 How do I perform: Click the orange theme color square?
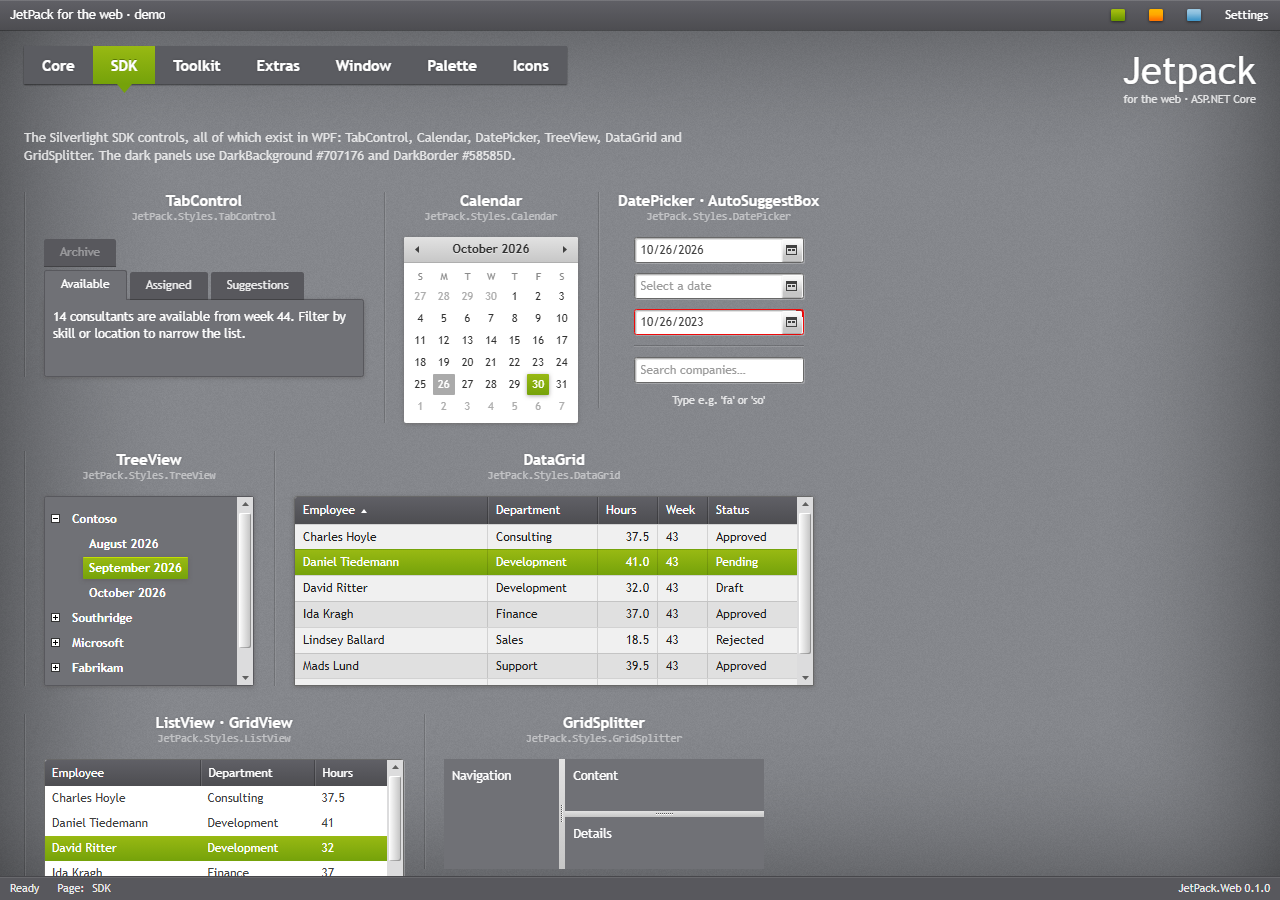click(x=1156, y=15)
